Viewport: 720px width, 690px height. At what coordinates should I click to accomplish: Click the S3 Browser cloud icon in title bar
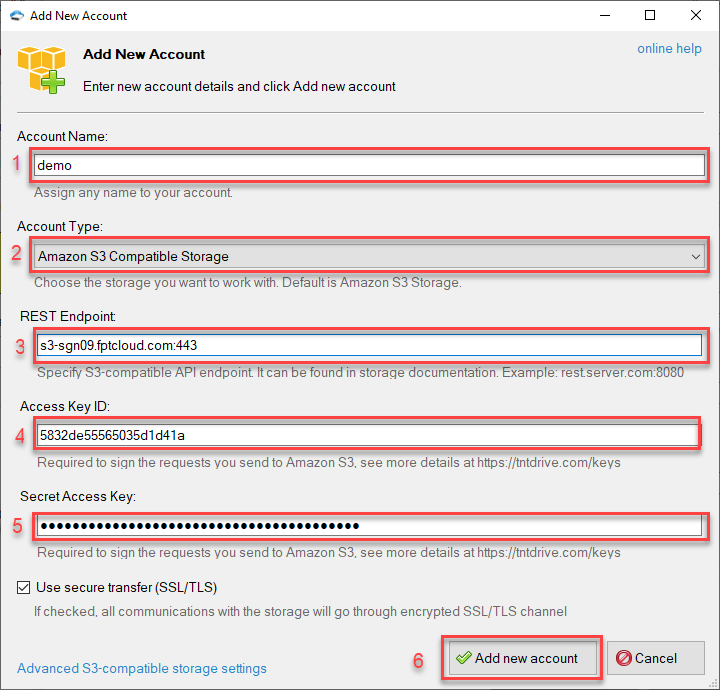click(x=16, y=16)
